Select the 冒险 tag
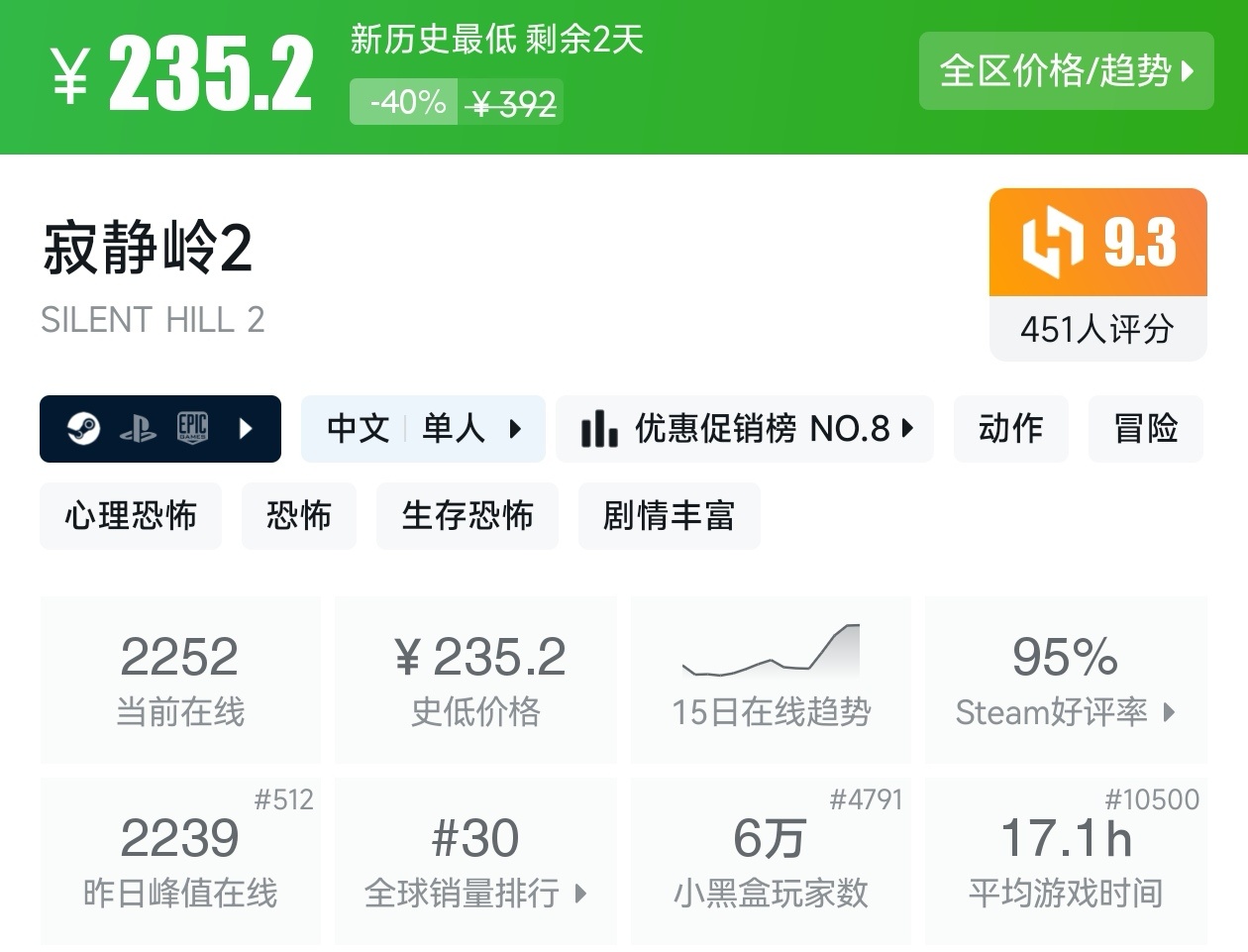1248x952 pixels. 1145,429
